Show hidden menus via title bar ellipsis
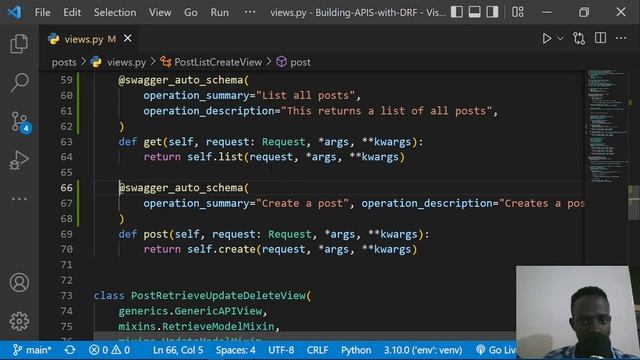Image resolution: width=640 pixels, height=360 pixels. tap(250, 12)
